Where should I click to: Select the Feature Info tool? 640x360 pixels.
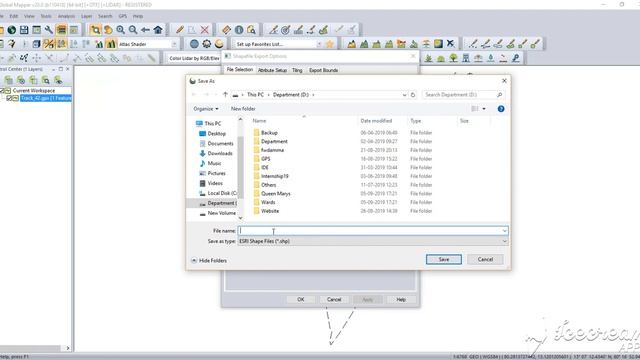239,30
